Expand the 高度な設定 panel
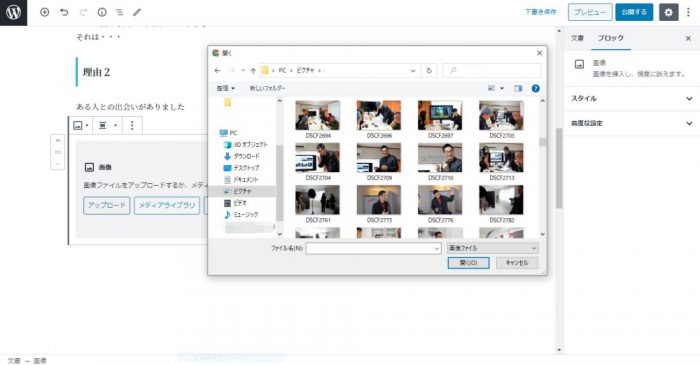This screenshot has width=700, height=365. pos(632,123)
